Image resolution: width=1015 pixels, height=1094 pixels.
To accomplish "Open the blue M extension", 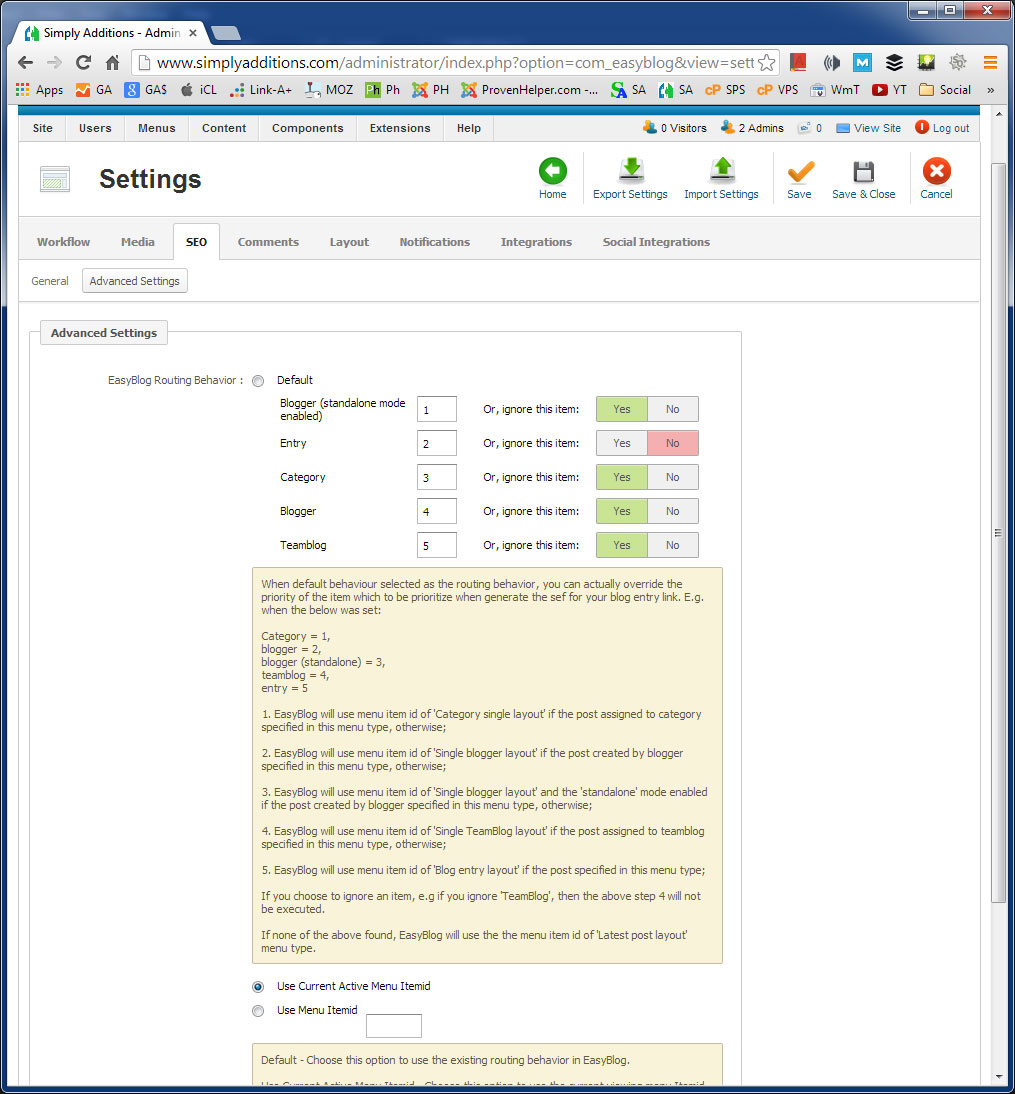I will coord(862,63).
